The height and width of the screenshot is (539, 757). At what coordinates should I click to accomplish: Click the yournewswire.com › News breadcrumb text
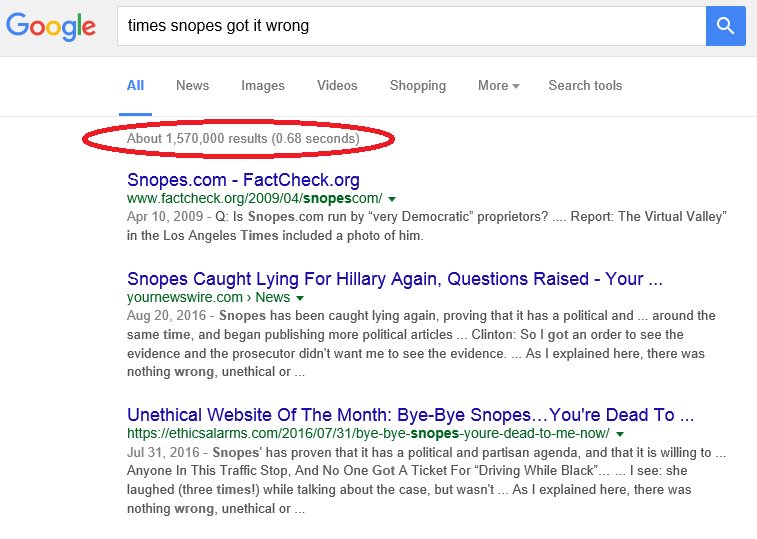coord(209,298)
